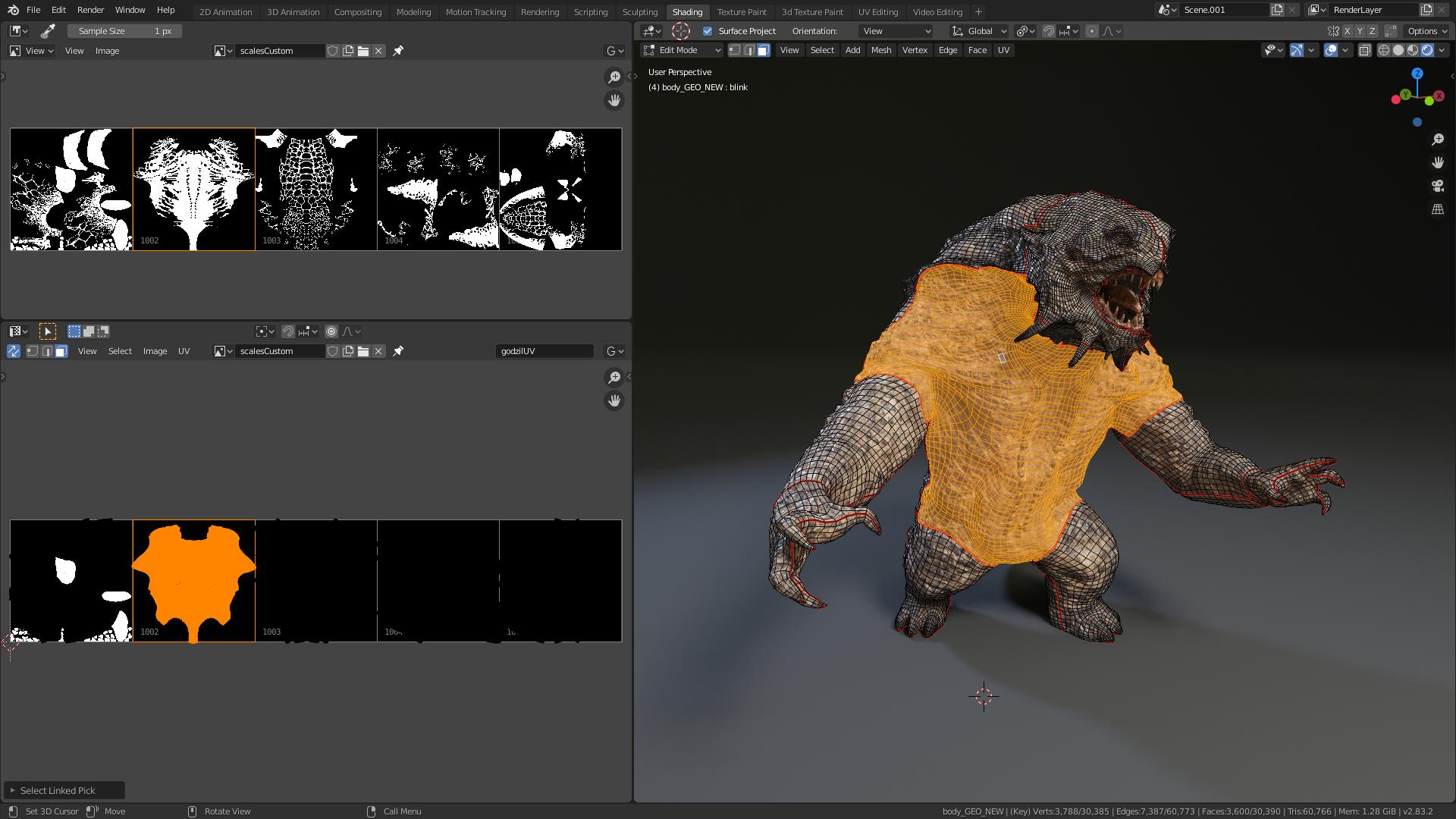Expand the Orientation View dropdown
The height and width of the screenshot is (819, 1456).
click(x=896, y=31)
